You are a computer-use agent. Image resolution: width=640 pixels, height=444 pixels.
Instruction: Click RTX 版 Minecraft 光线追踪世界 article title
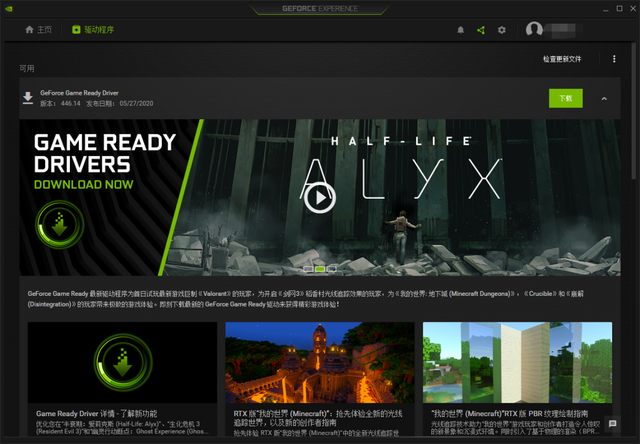[318, 418]
